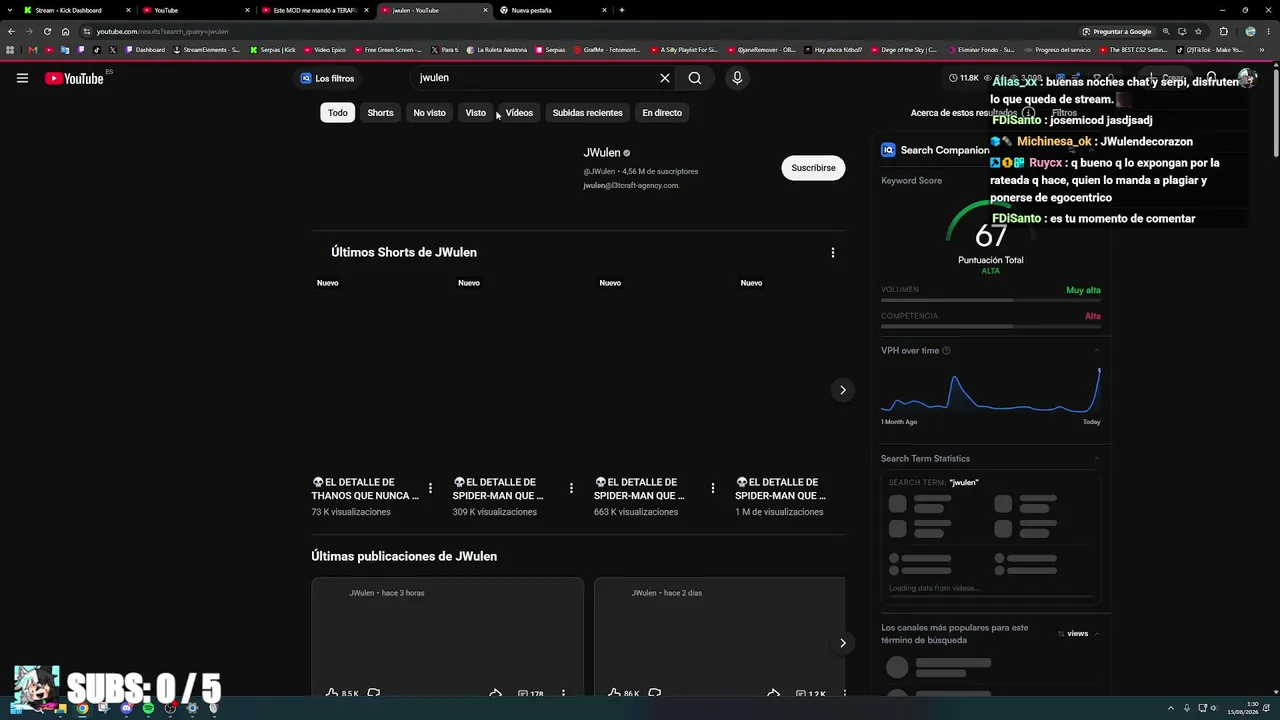Show next posts in Últimas publicaciones carousel
Screen dimensions: 1280x720
coord(842,643)
